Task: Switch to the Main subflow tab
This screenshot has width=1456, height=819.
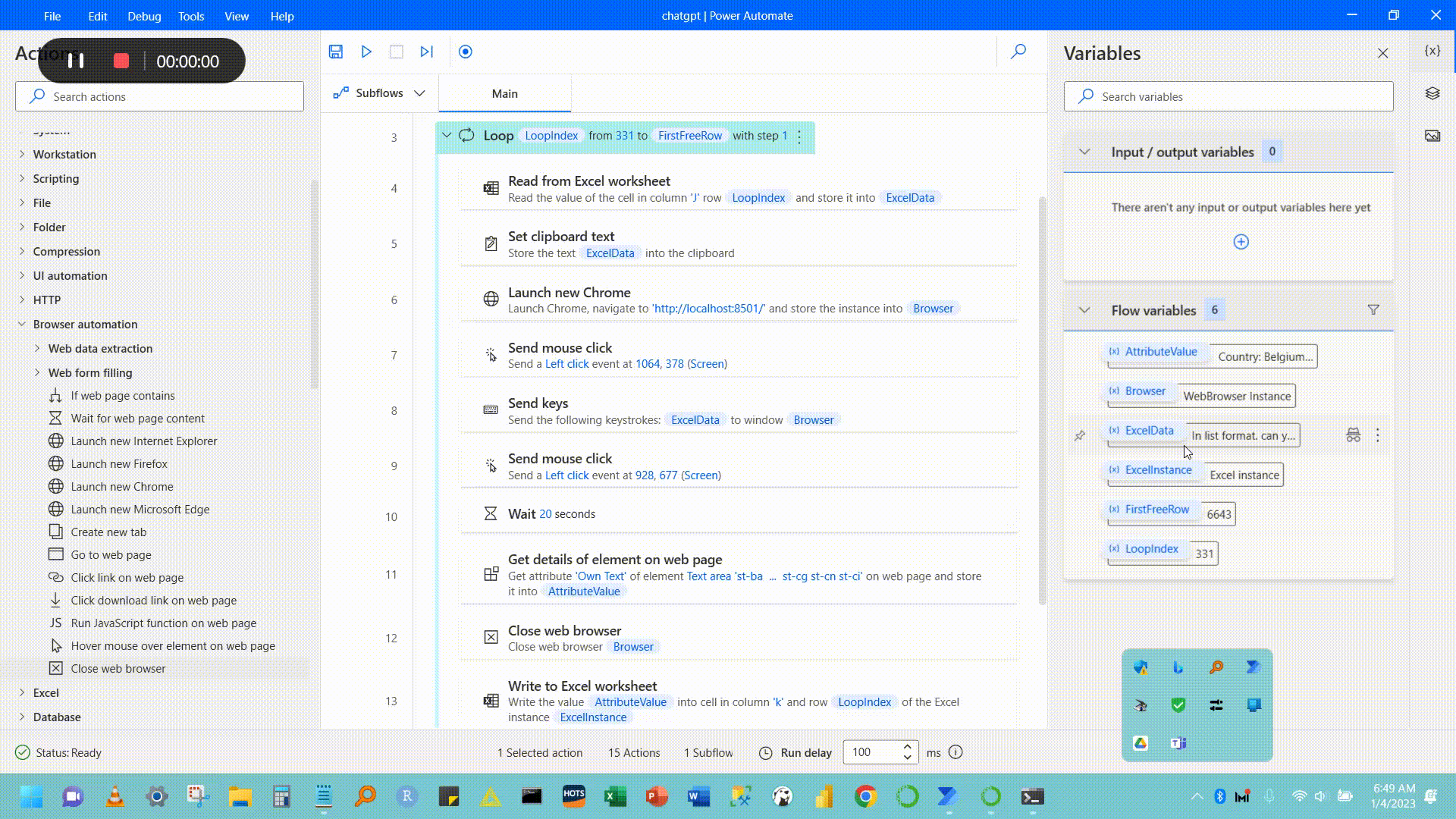Action: (505, 93)
